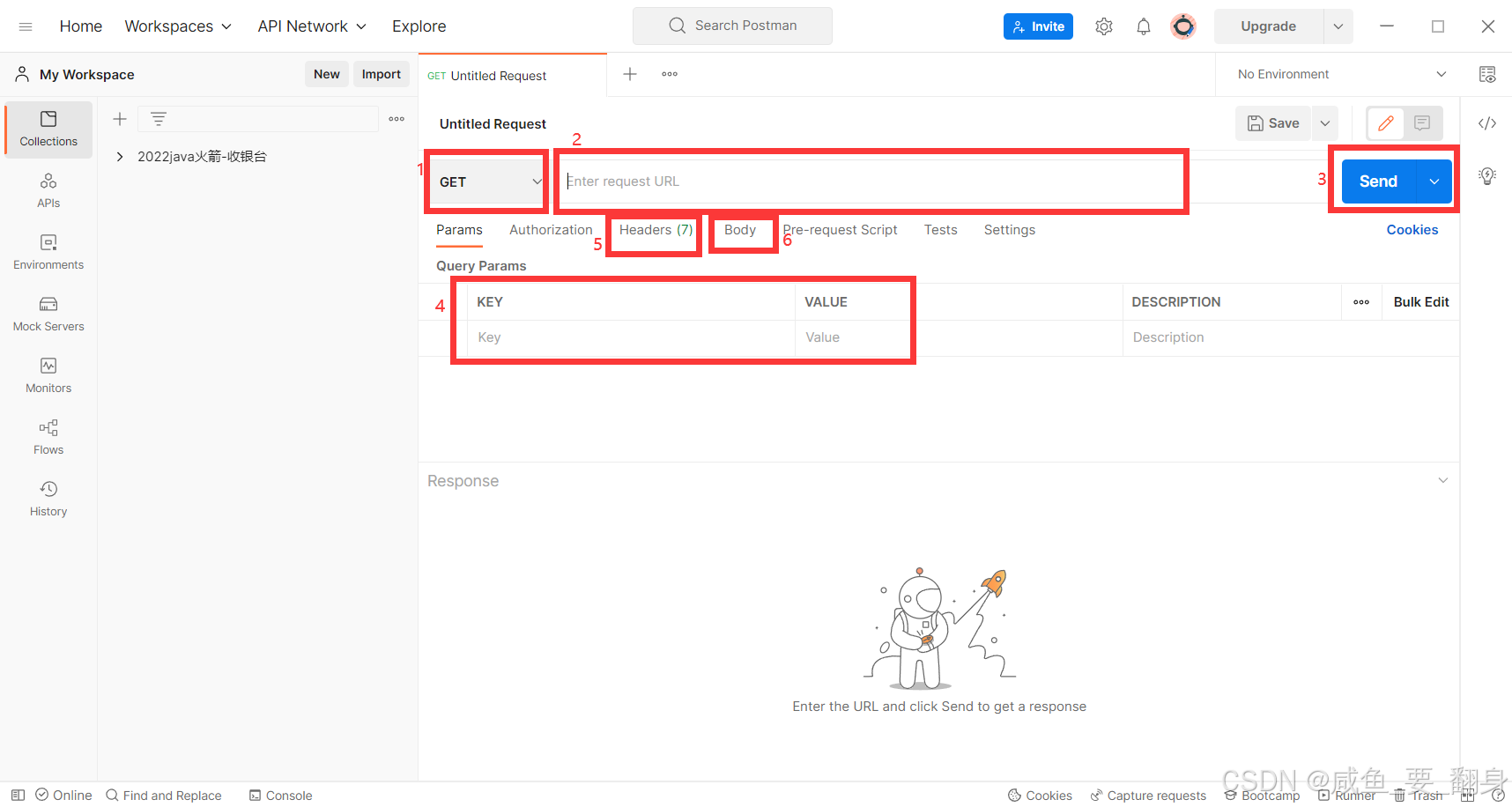1512x807 pixels.
Task: Open the Send options dropdown arrow
Action: click(1434, 181)
